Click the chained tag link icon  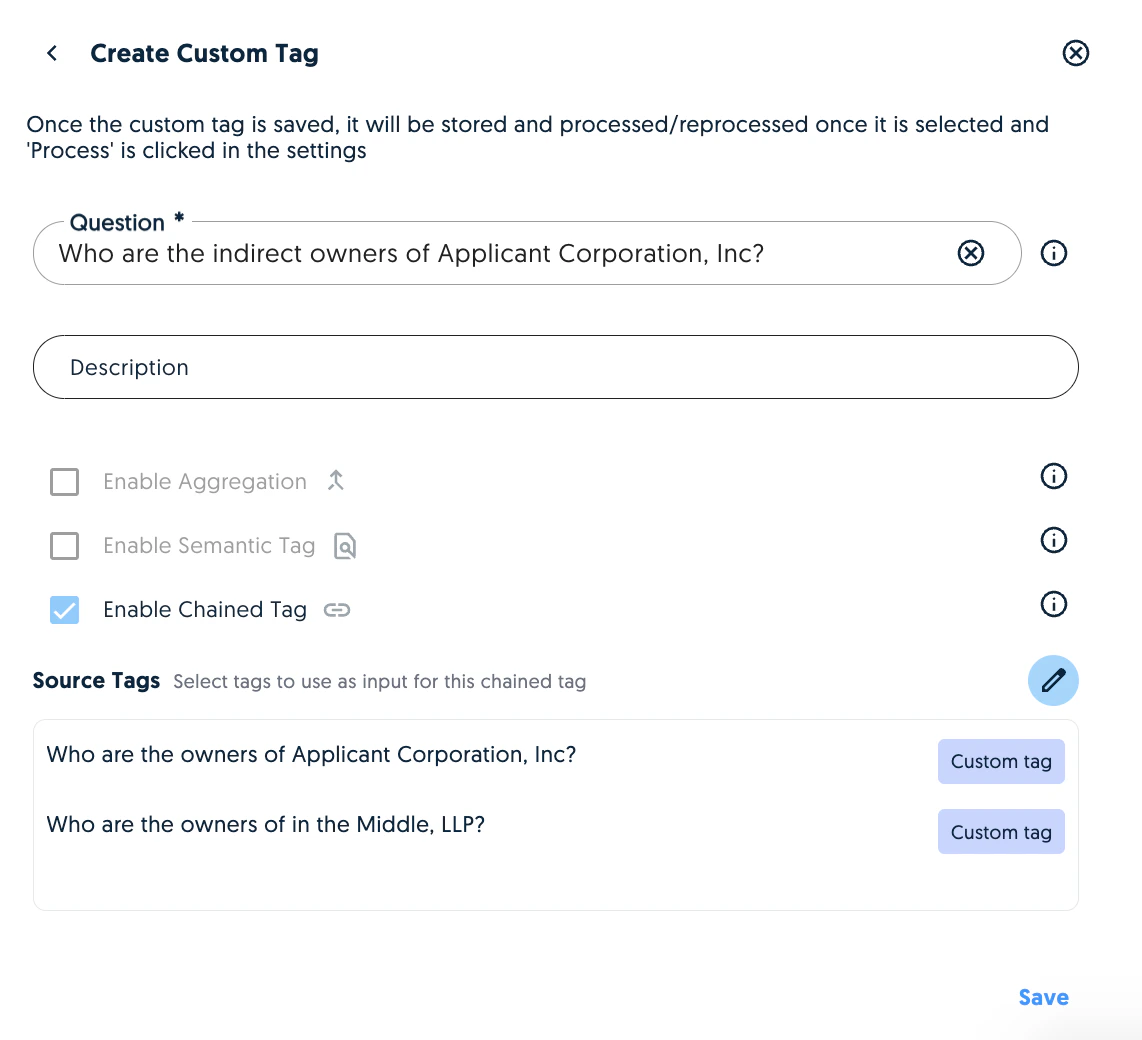point(337,610)
